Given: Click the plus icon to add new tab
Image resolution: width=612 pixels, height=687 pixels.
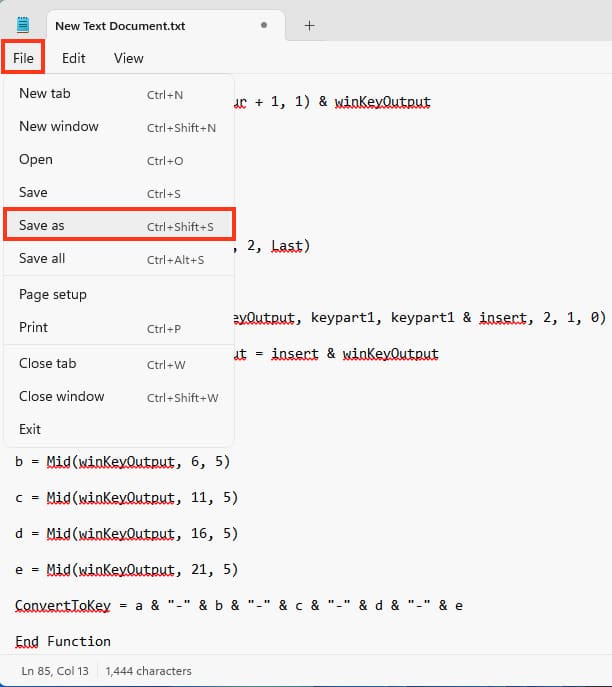Looking at the screenshot, I should 309,25.
